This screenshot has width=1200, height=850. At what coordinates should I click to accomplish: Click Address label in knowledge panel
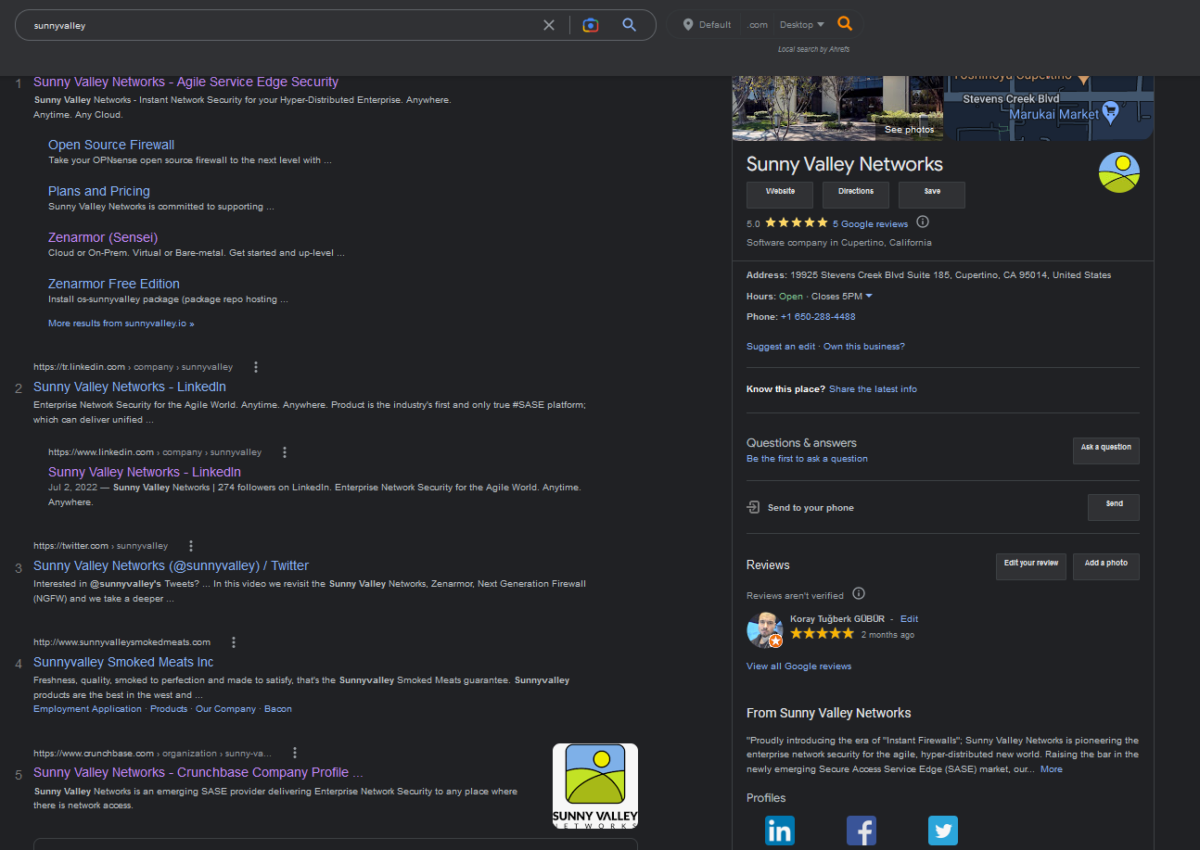[766, 275]
